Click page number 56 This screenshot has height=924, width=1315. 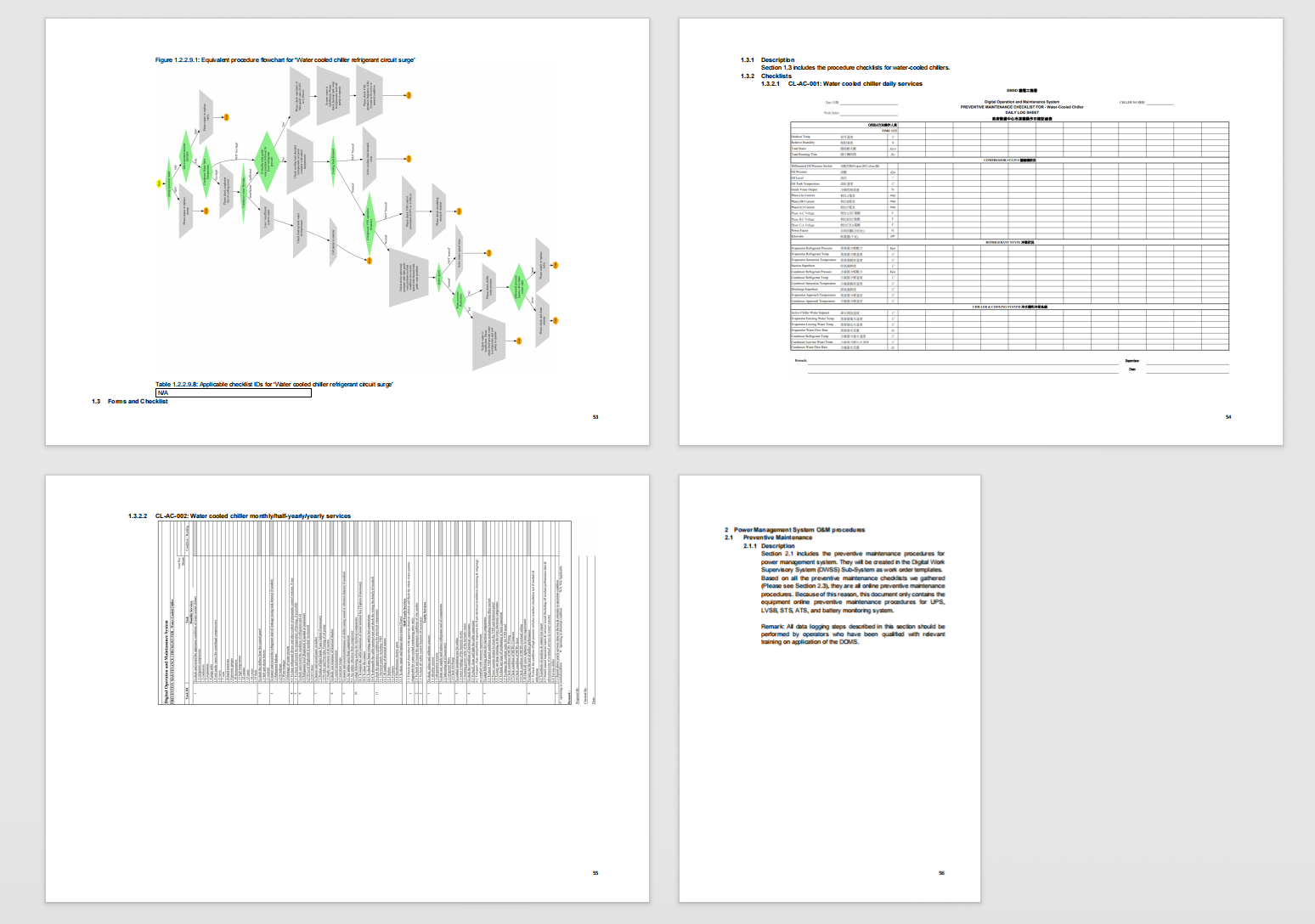click(x=941, y=873)
